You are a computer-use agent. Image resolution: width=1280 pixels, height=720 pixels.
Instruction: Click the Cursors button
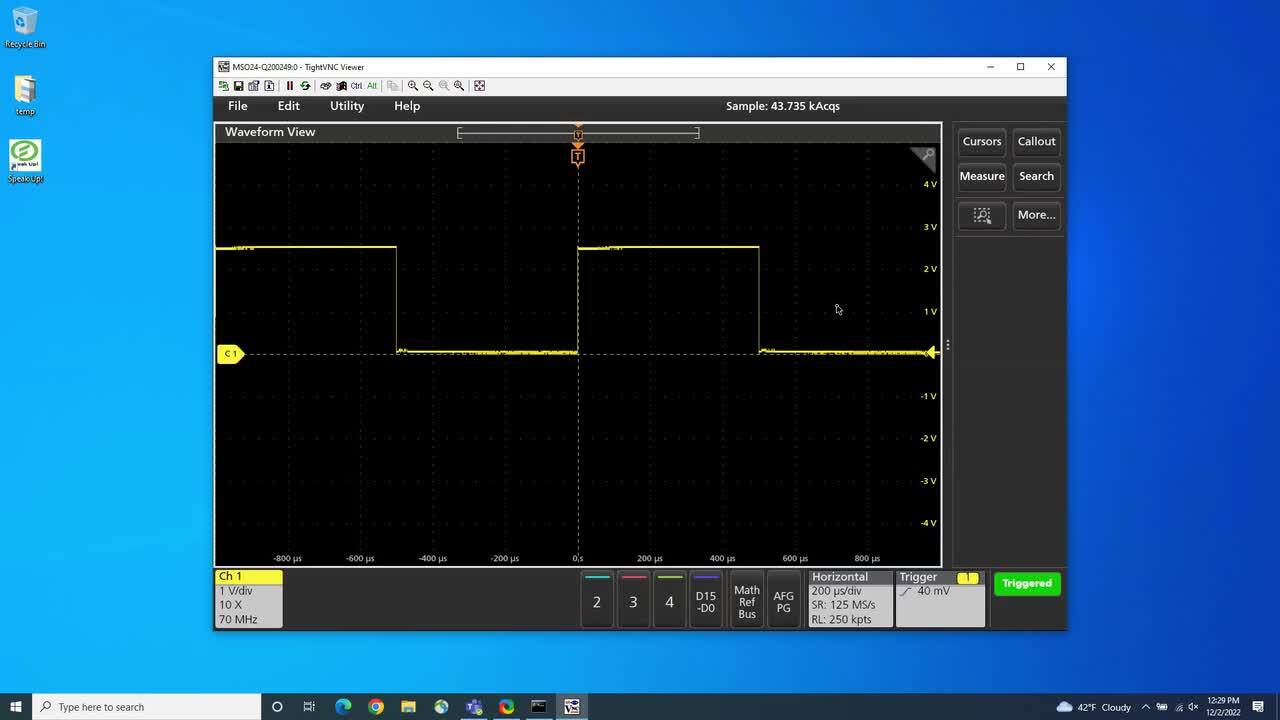coord(981,141)
